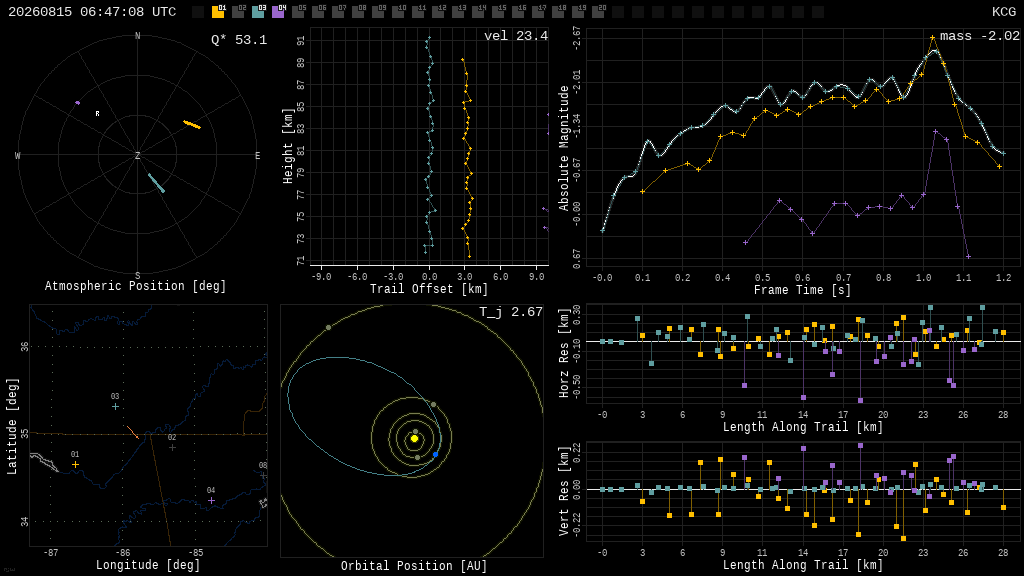The width and height of the screenshot is (1024, 576).
Task: Click the yellow Sun in the orbit plot
Action: [414, 439]
